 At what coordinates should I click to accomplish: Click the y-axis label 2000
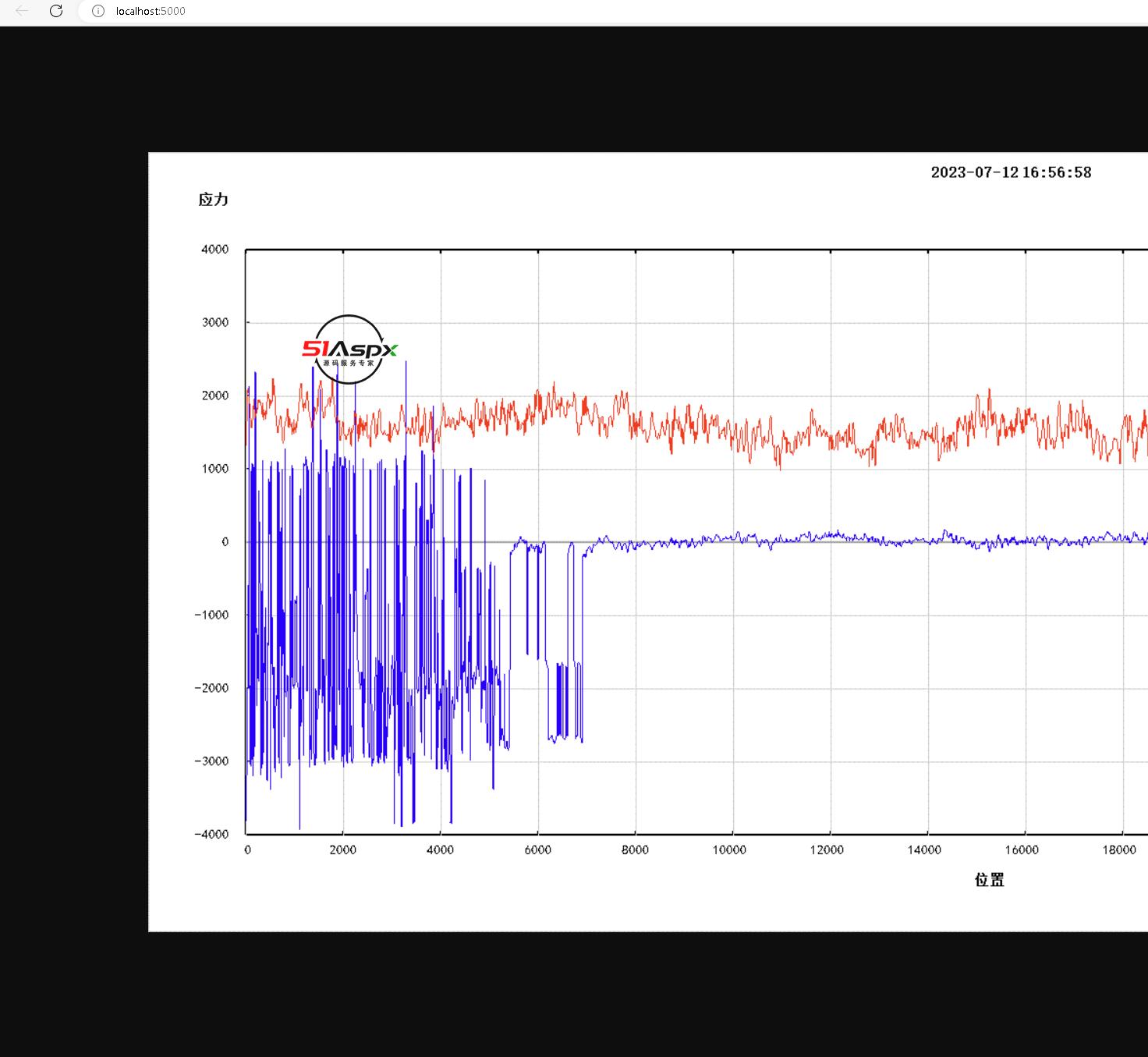215,395
